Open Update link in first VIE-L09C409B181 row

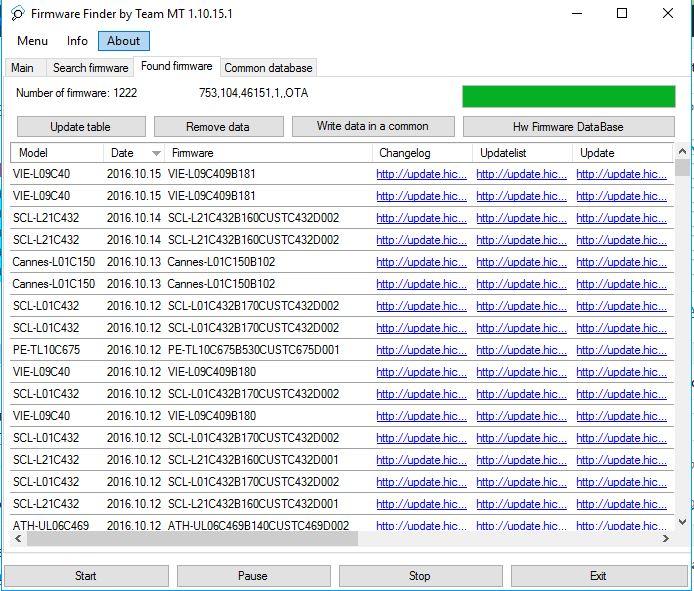click(x=621, y=174)
